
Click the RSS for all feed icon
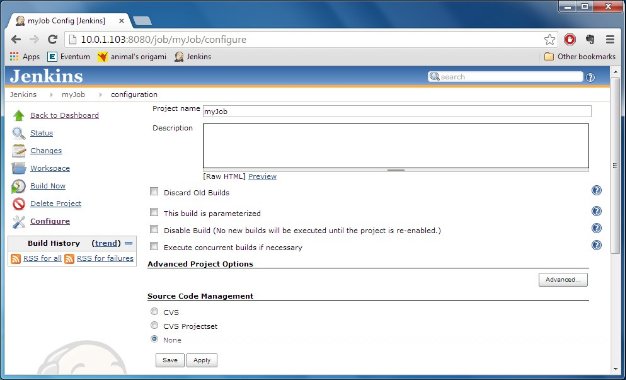16,259
